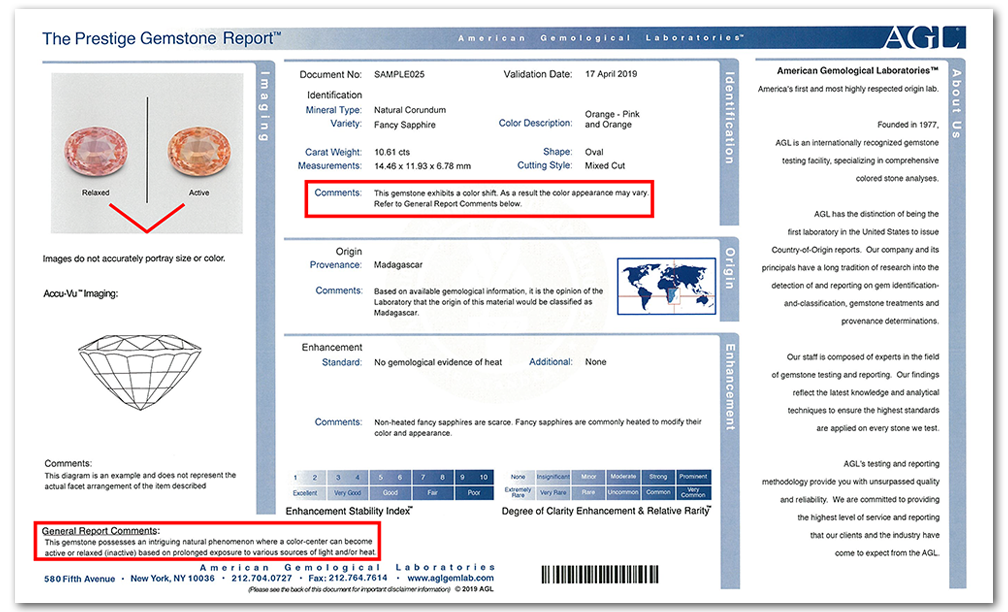Select the Extremely Rare rarity cell
Image resolution: width=1008 pixels, height=612 pixels.
point(518,492)
